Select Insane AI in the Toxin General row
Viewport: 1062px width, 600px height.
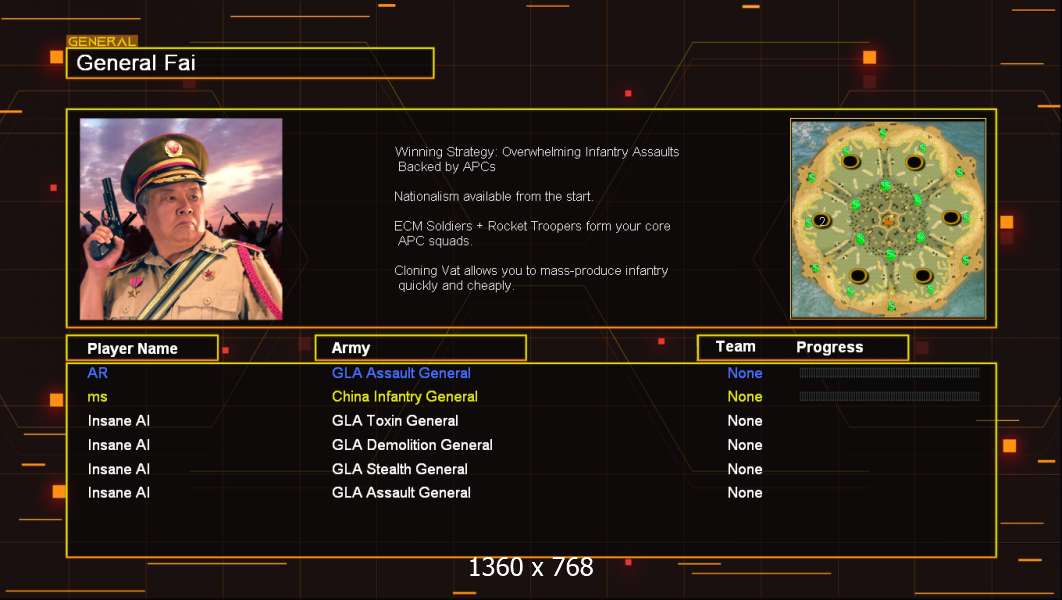(x=119, y=421)
